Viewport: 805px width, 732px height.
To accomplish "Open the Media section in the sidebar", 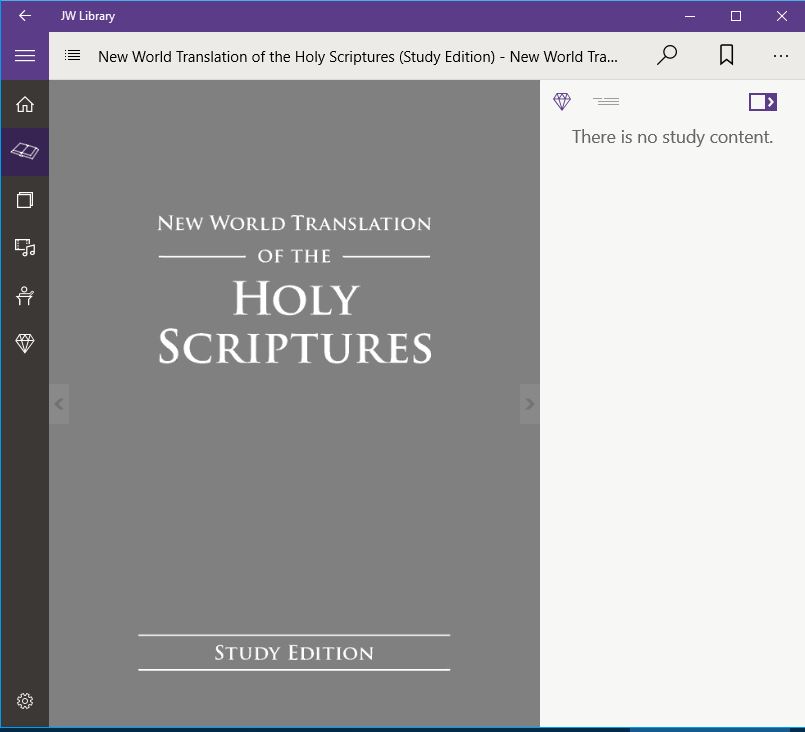I will [24, 247].
